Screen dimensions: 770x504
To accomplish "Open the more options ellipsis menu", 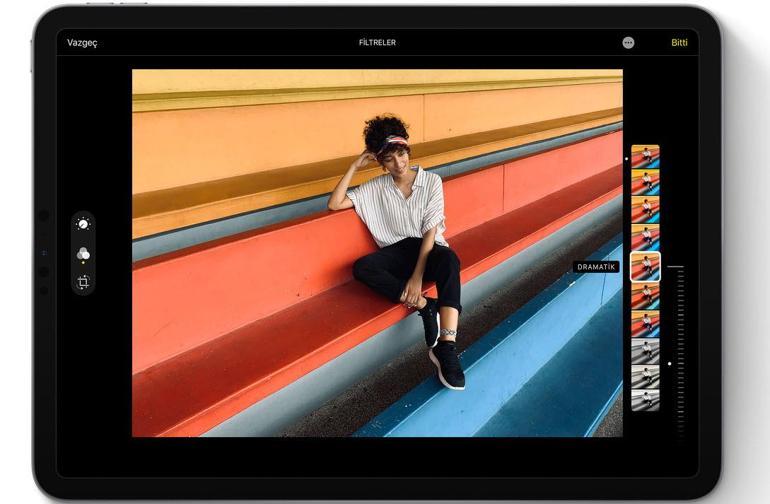I will coord(628,43).
